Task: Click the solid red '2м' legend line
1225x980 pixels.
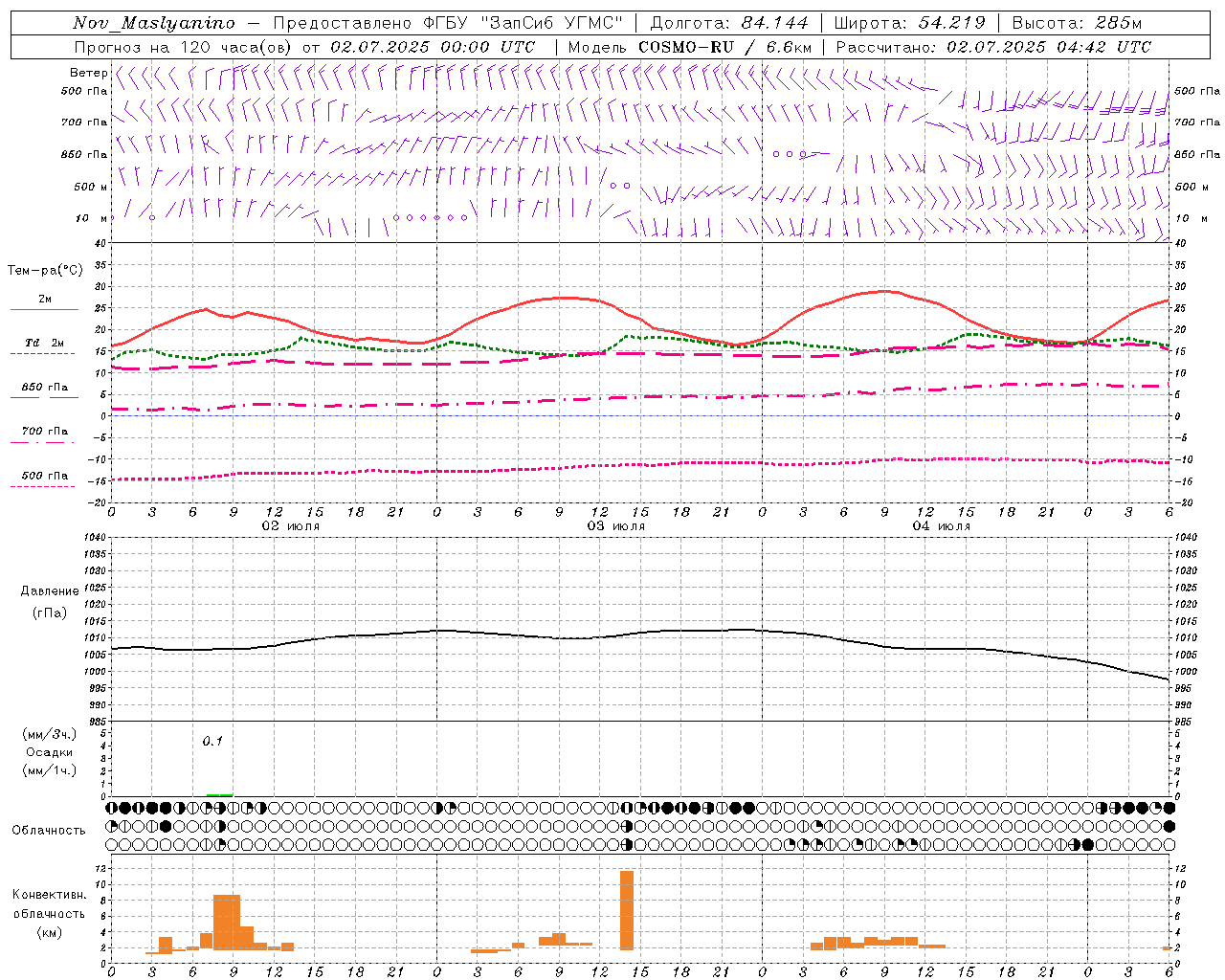Action: (44, 309)
